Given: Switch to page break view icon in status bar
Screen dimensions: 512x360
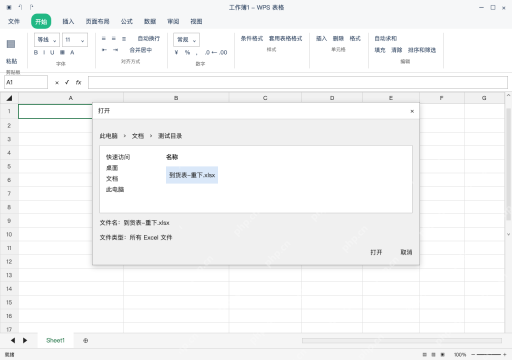Looking at the screenshot, I should tap(443, 355).
